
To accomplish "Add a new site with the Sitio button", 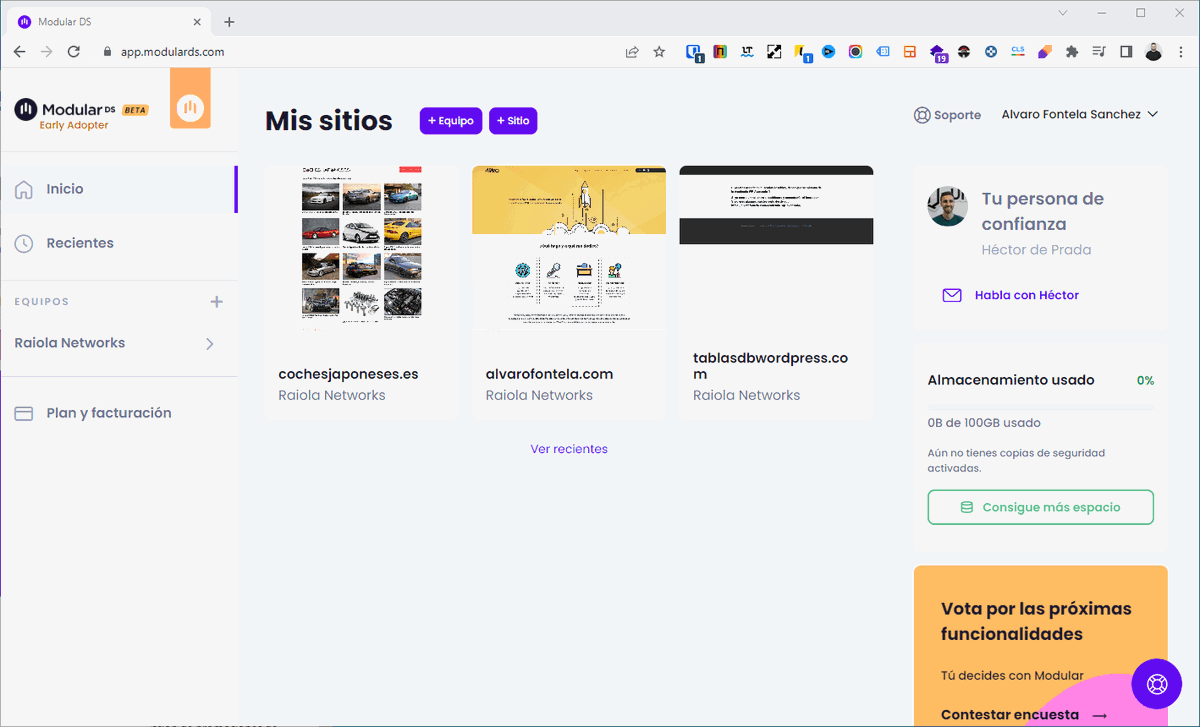I will click(x=513, y=120).
